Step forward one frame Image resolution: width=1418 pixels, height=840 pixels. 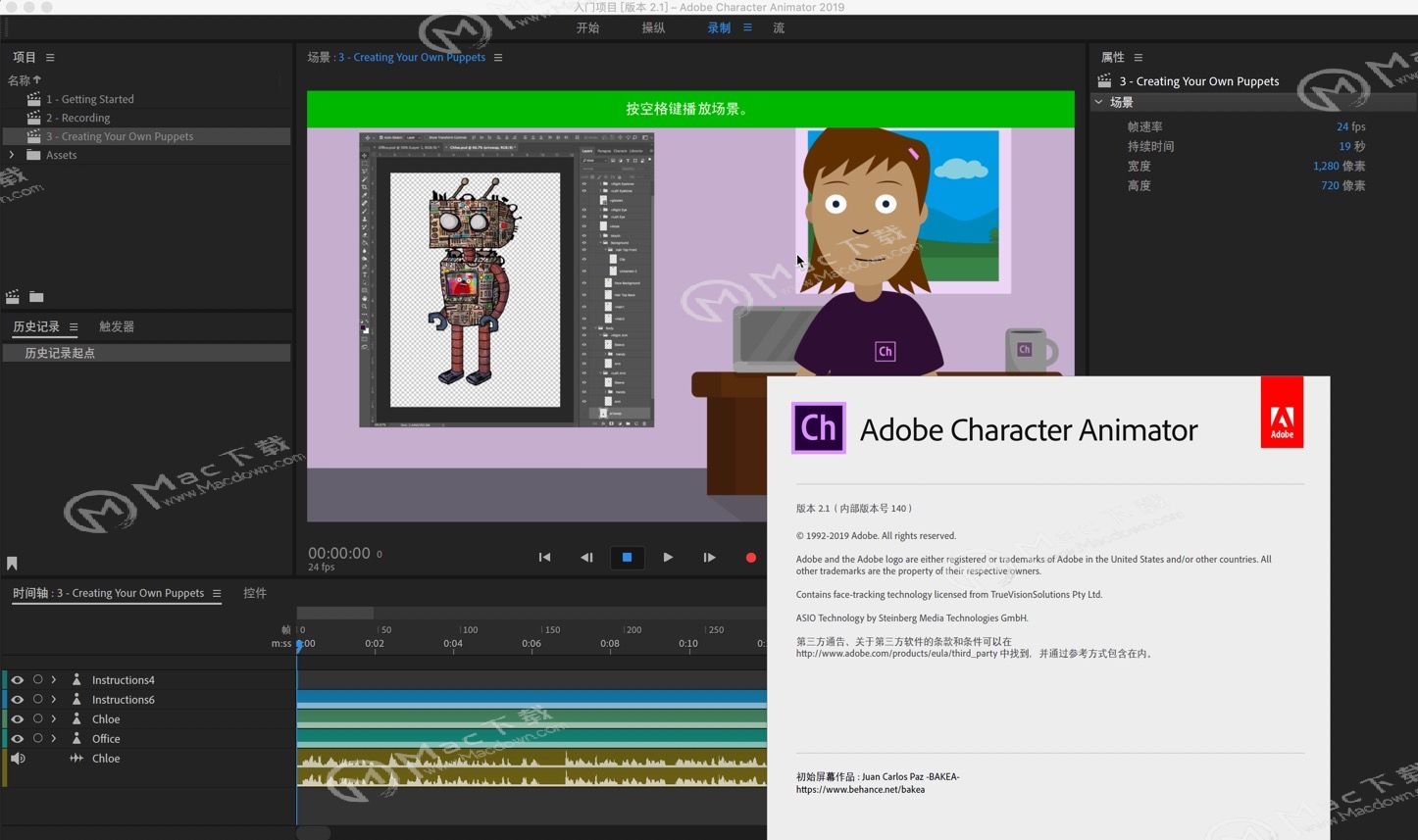(709, 557)
